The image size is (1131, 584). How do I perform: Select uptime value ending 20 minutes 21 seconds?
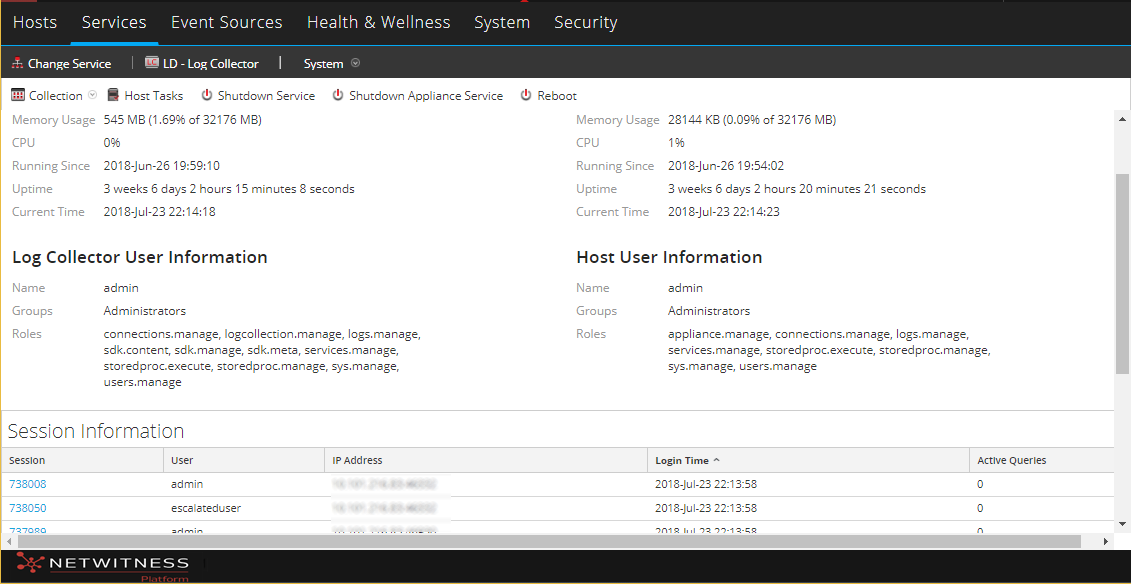(797, 189)
